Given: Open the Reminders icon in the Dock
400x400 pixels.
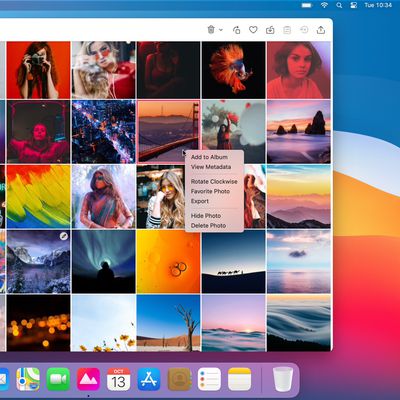Looking at the screenshot, I should [x=209, y=379].
